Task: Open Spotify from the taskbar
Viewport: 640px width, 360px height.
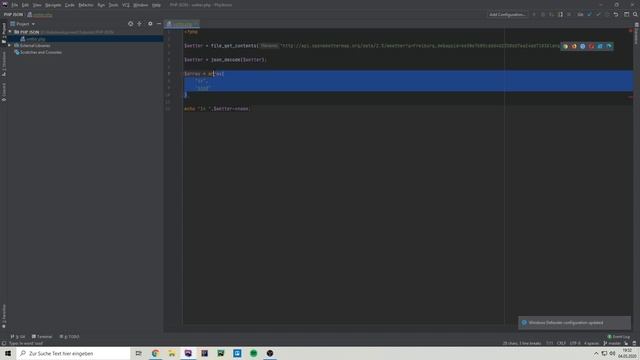Action: pos(253,353)
